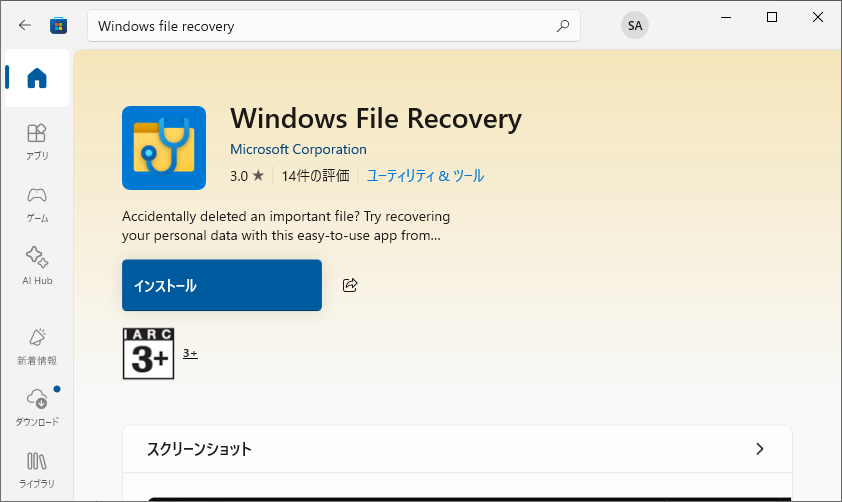Open 新着情報 in sidebar
Image resolution: width=842 pixels, height=502 pixels.
(37, 347)
